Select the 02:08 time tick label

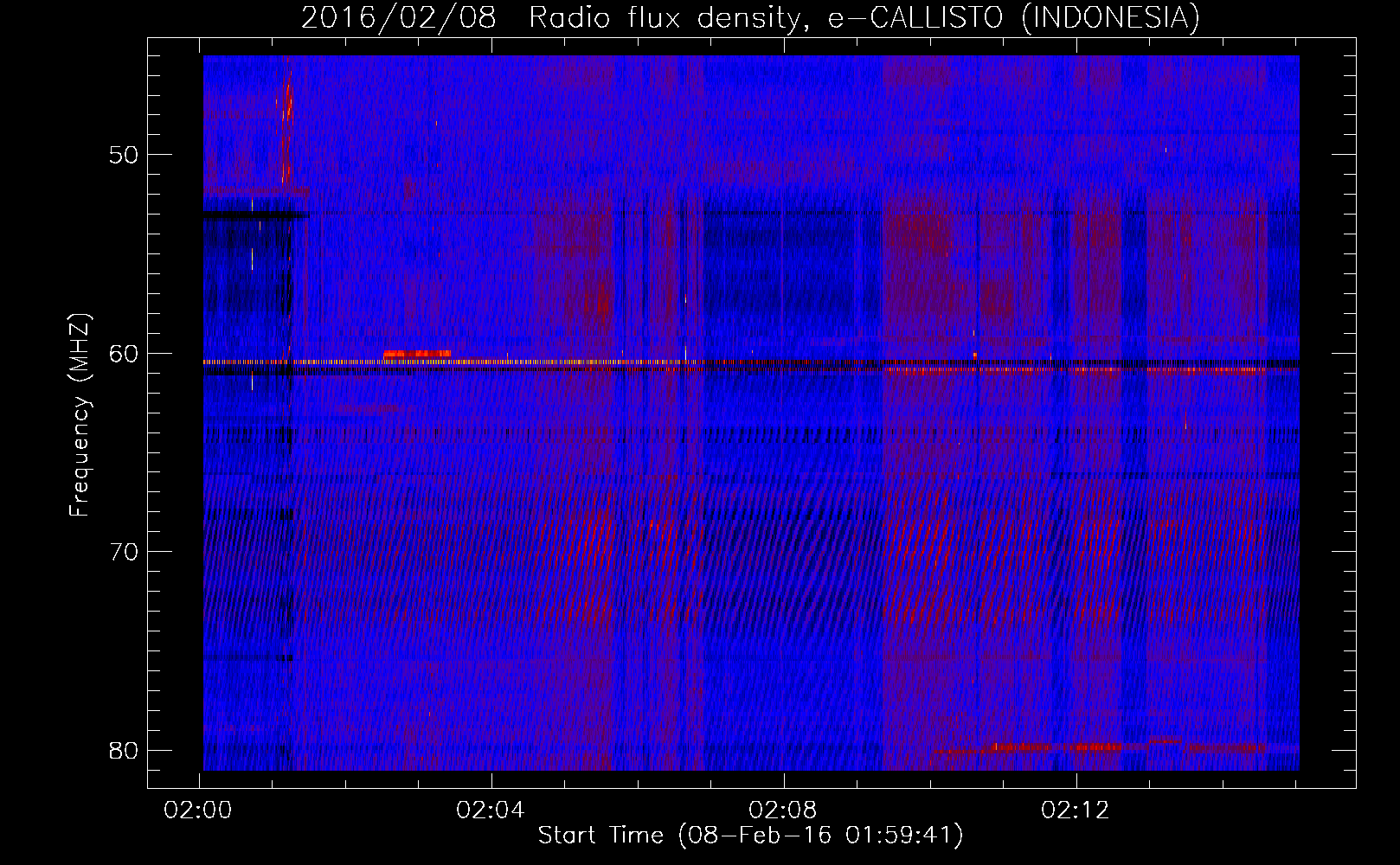[784, 811]
